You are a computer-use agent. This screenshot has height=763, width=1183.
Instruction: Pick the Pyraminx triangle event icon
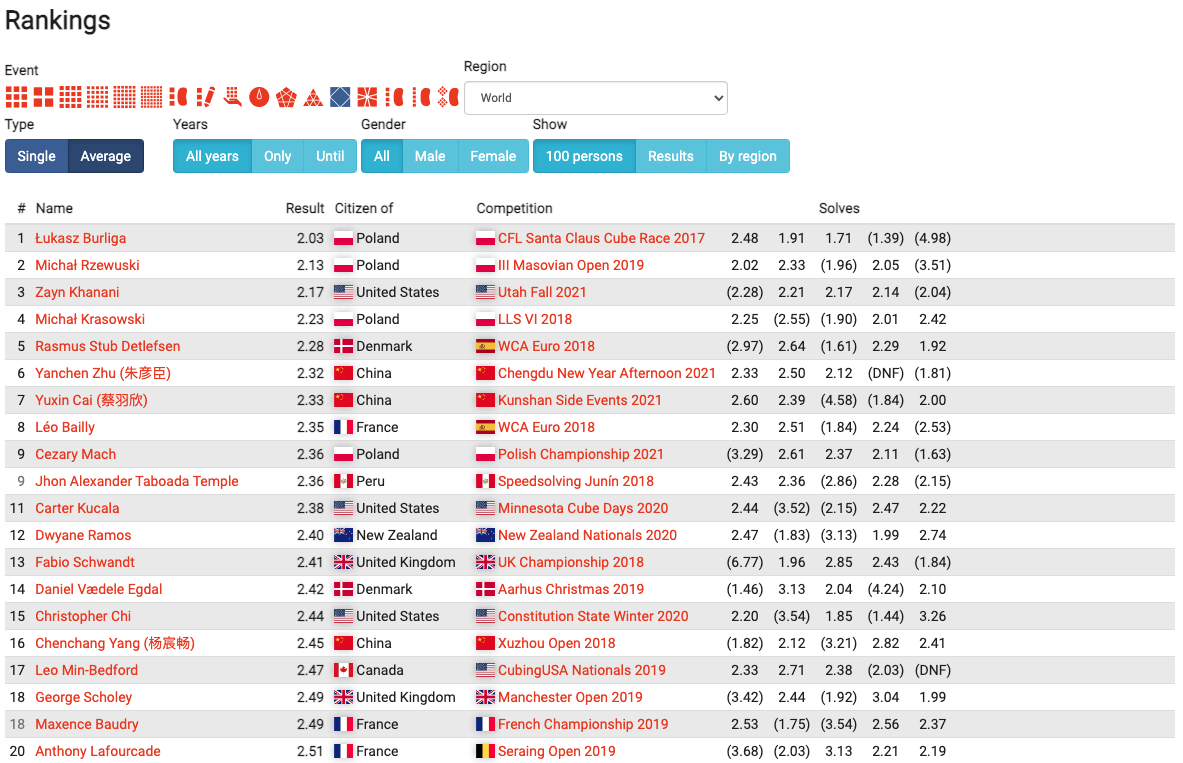(x=313, y=97)
